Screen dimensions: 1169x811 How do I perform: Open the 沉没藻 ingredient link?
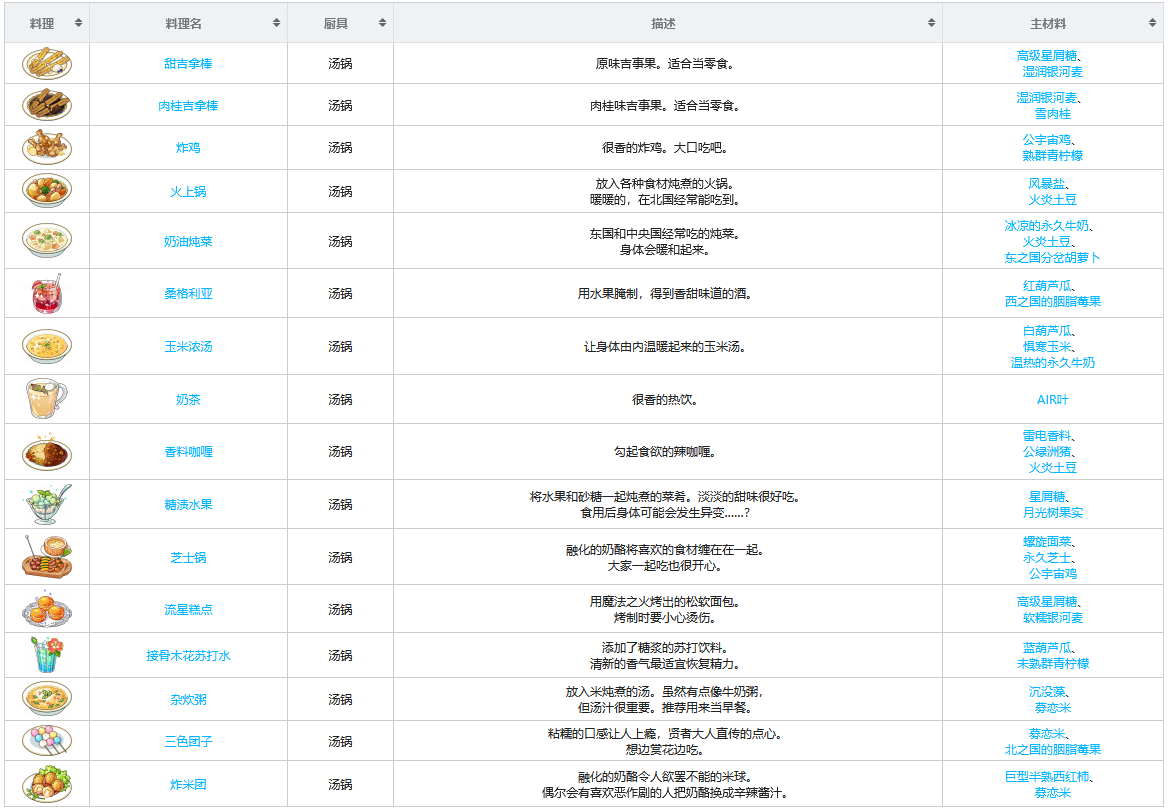tap(1046, 692)
